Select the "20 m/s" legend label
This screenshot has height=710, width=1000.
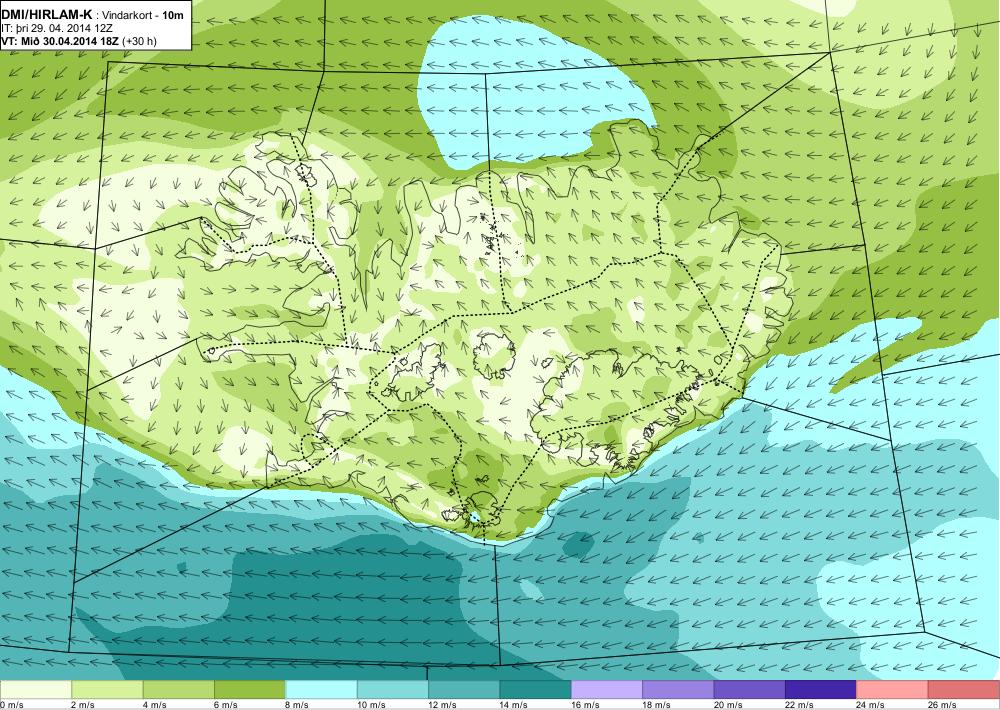pyautogui.click(x=729, y=705)
